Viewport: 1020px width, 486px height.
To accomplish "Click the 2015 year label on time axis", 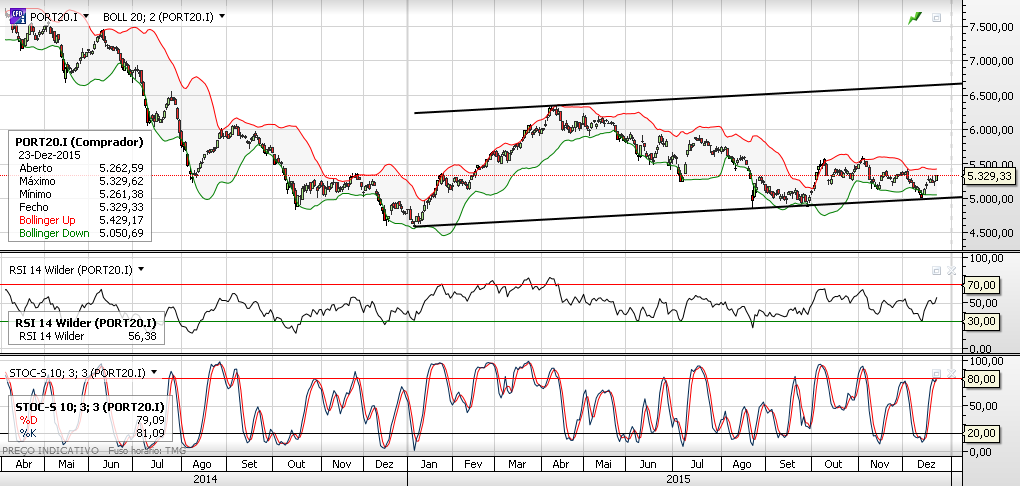I will pyautogui.click(x=678, y=479).
